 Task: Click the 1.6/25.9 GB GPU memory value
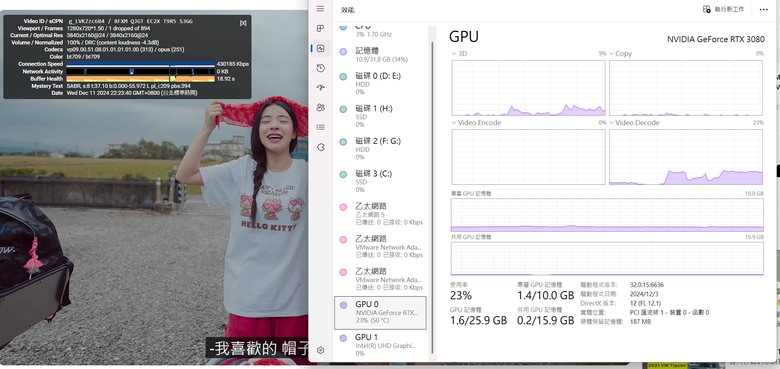pos(478,321)
